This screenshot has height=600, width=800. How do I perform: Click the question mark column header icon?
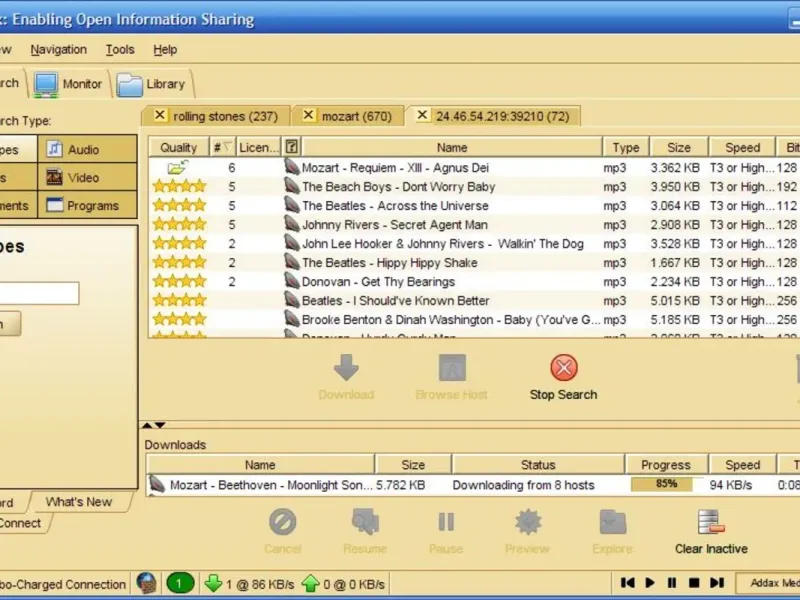tap(291, 147)
